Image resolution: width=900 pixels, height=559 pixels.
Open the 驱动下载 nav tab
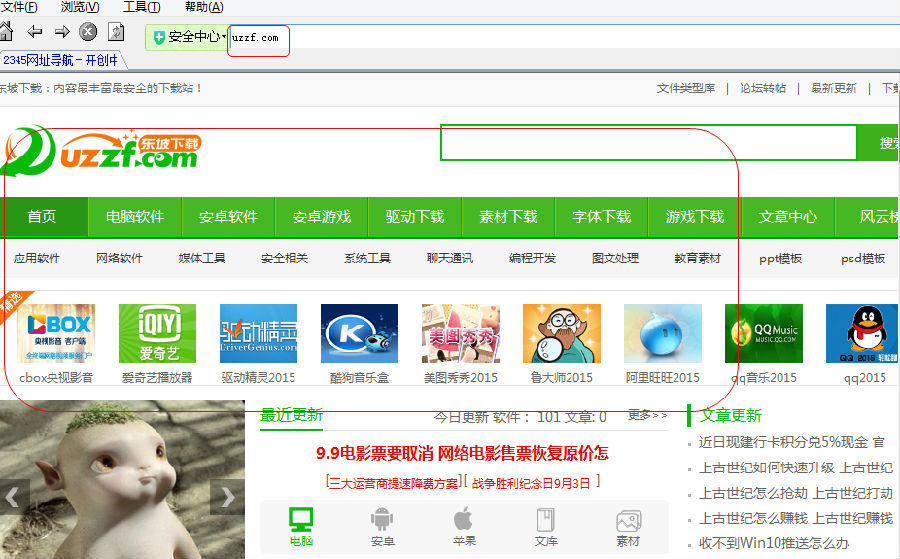pyautogui.click(x=415, y=217)
